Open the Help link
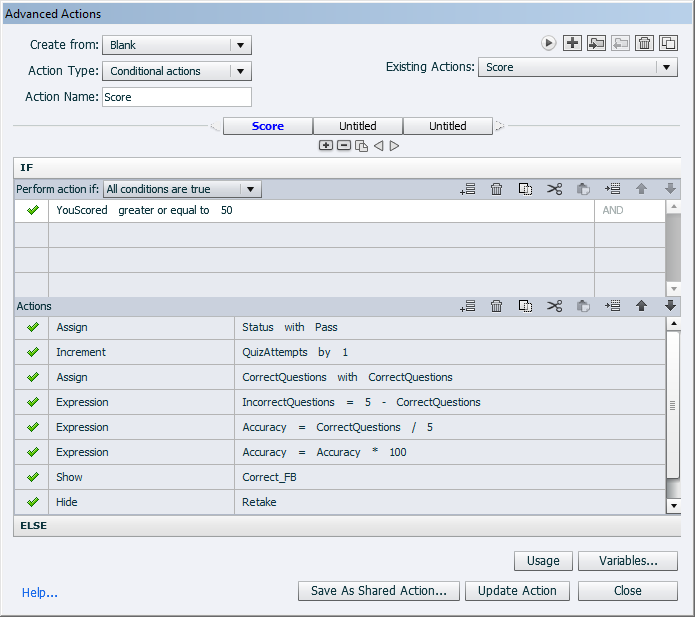 click(39, 593)
